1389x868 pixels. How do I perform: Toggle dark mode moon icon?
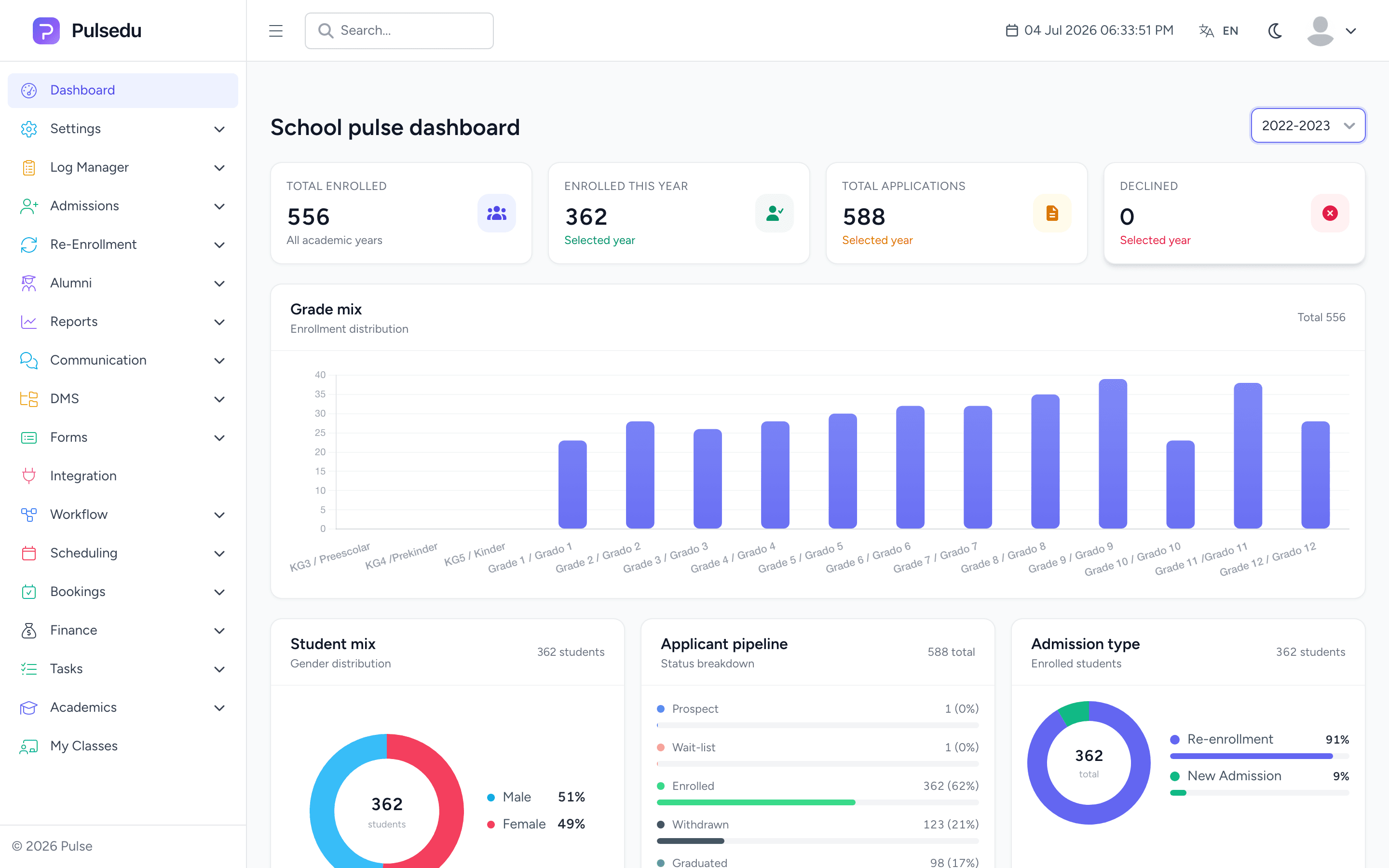[x=1275, y=31]
